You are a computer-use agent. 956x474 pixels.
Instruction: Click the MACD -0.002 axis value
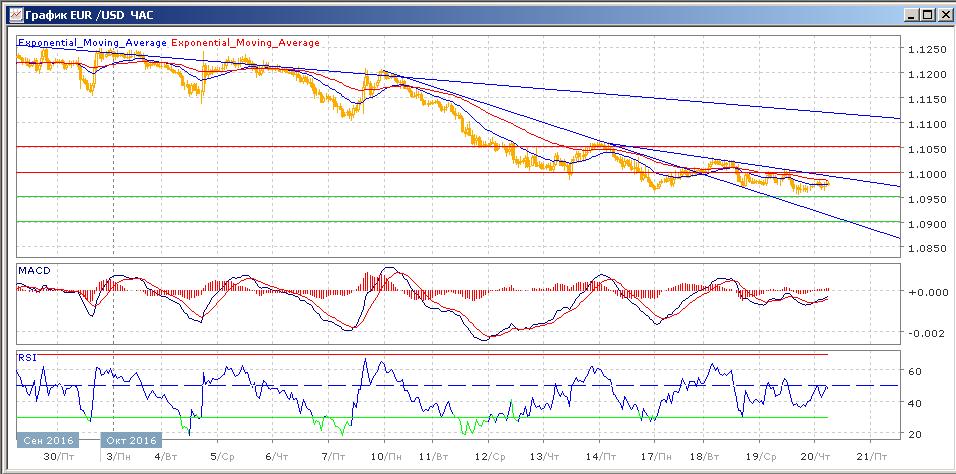pos(925,333)
